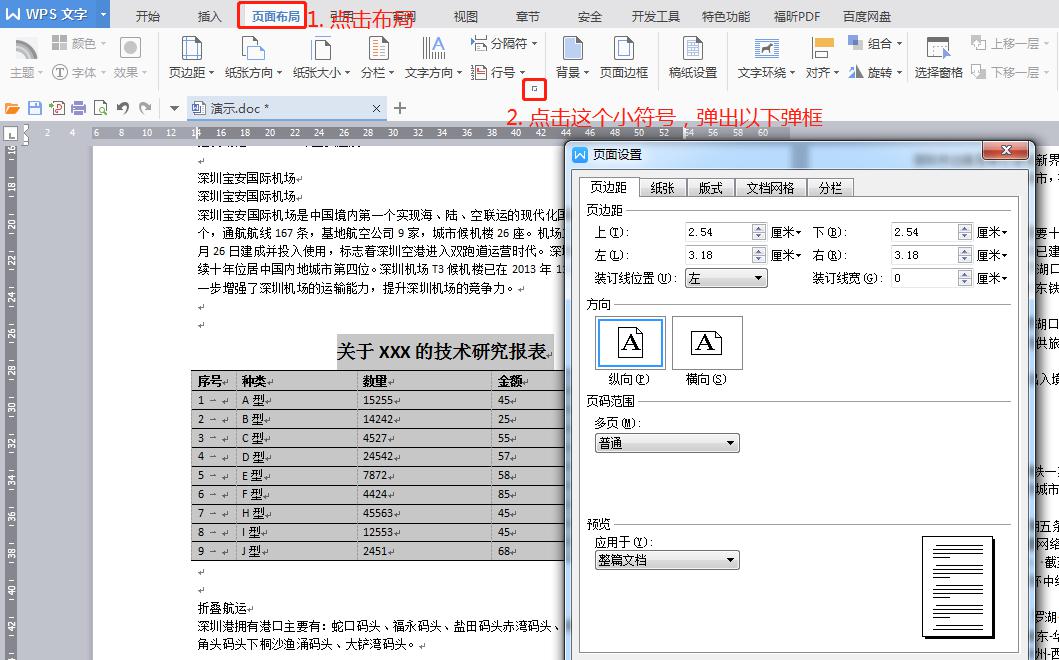Click the redo arrow icon
Screen dimensions: 1059x660
[x=145, y=108]
